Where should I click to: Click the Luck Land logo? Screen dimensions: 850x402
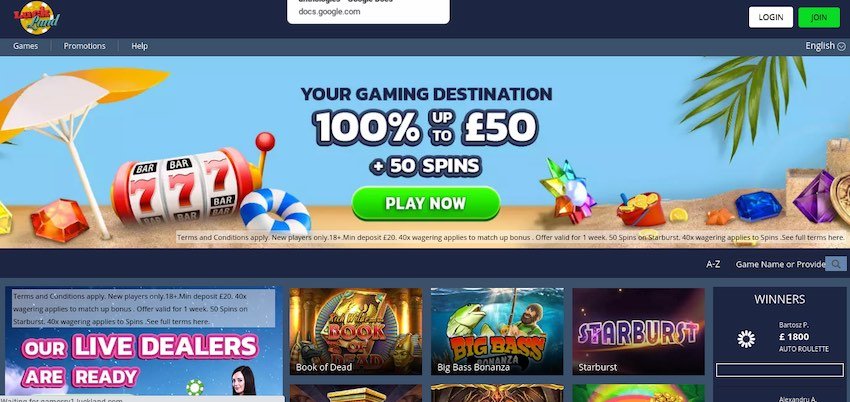[x=37, y=17]
